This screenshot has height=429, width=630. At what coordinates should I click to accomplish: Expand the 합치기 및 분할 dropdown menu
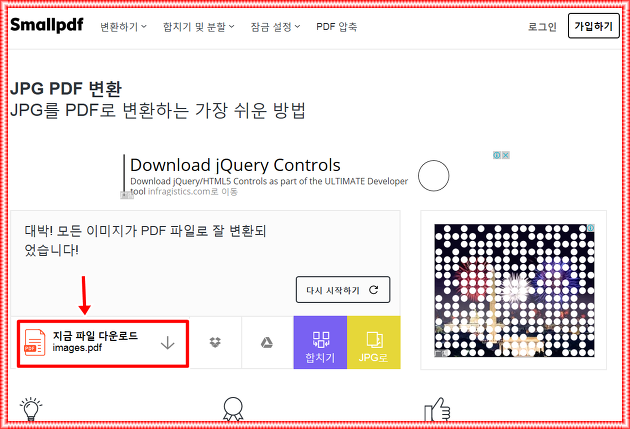[x=198, y=27]
